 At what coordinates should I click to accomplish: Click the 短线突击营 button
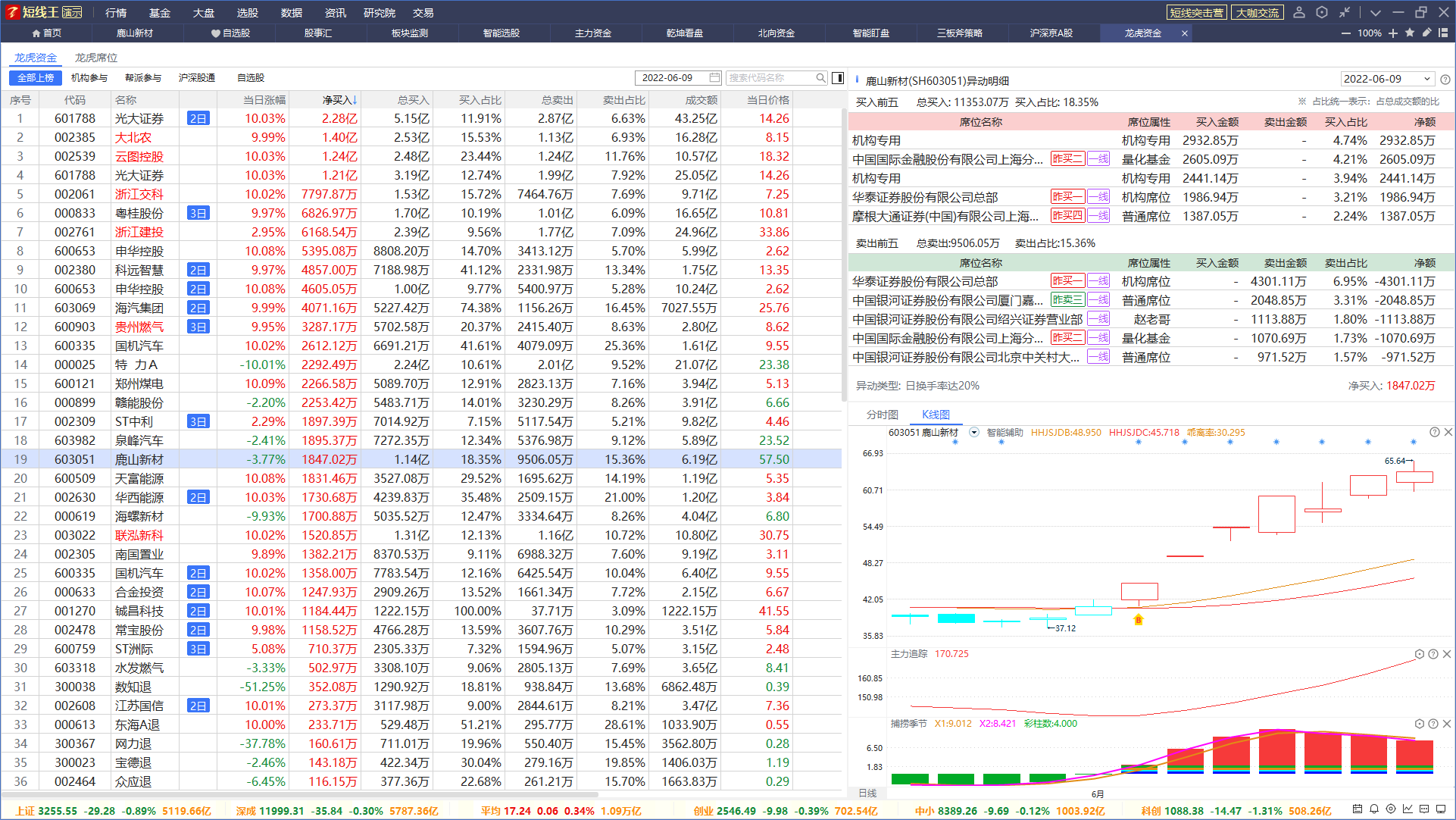click(x=1197, y=13)
